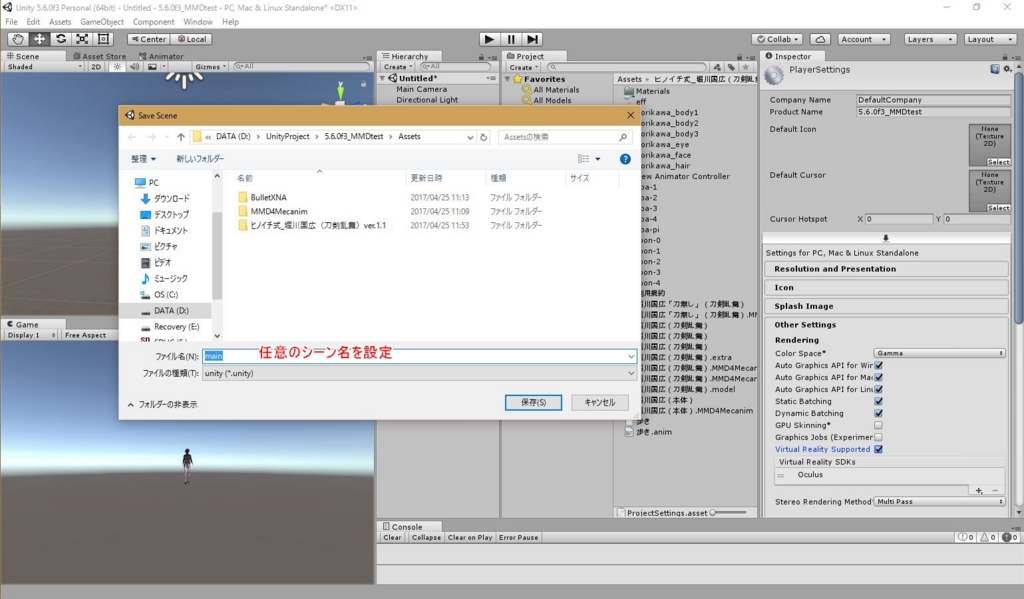Open Save dialog help icon
The image size is (1024, 599).
[625, 159]
